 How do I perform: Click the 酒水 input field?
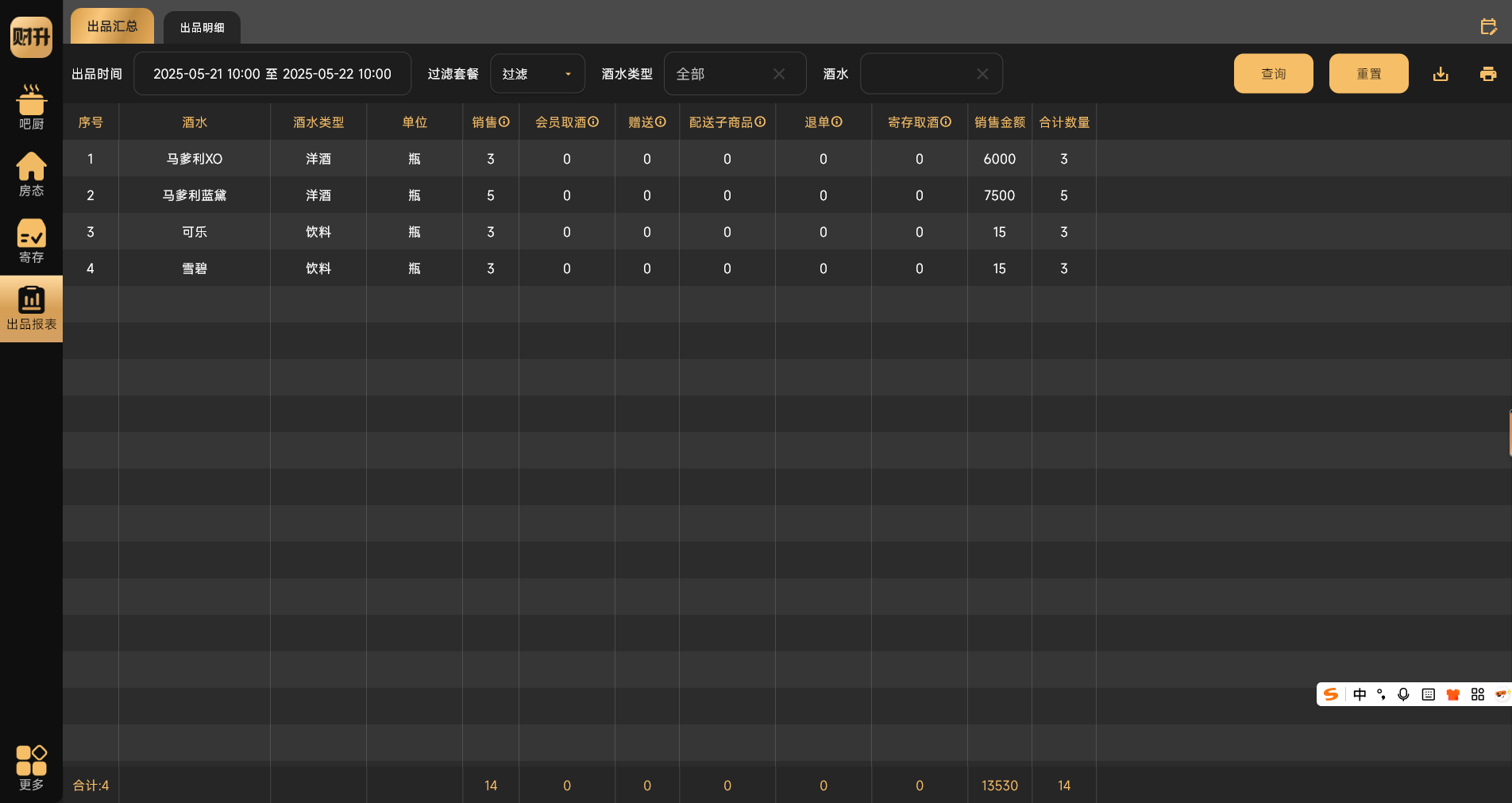coord(931,74)
